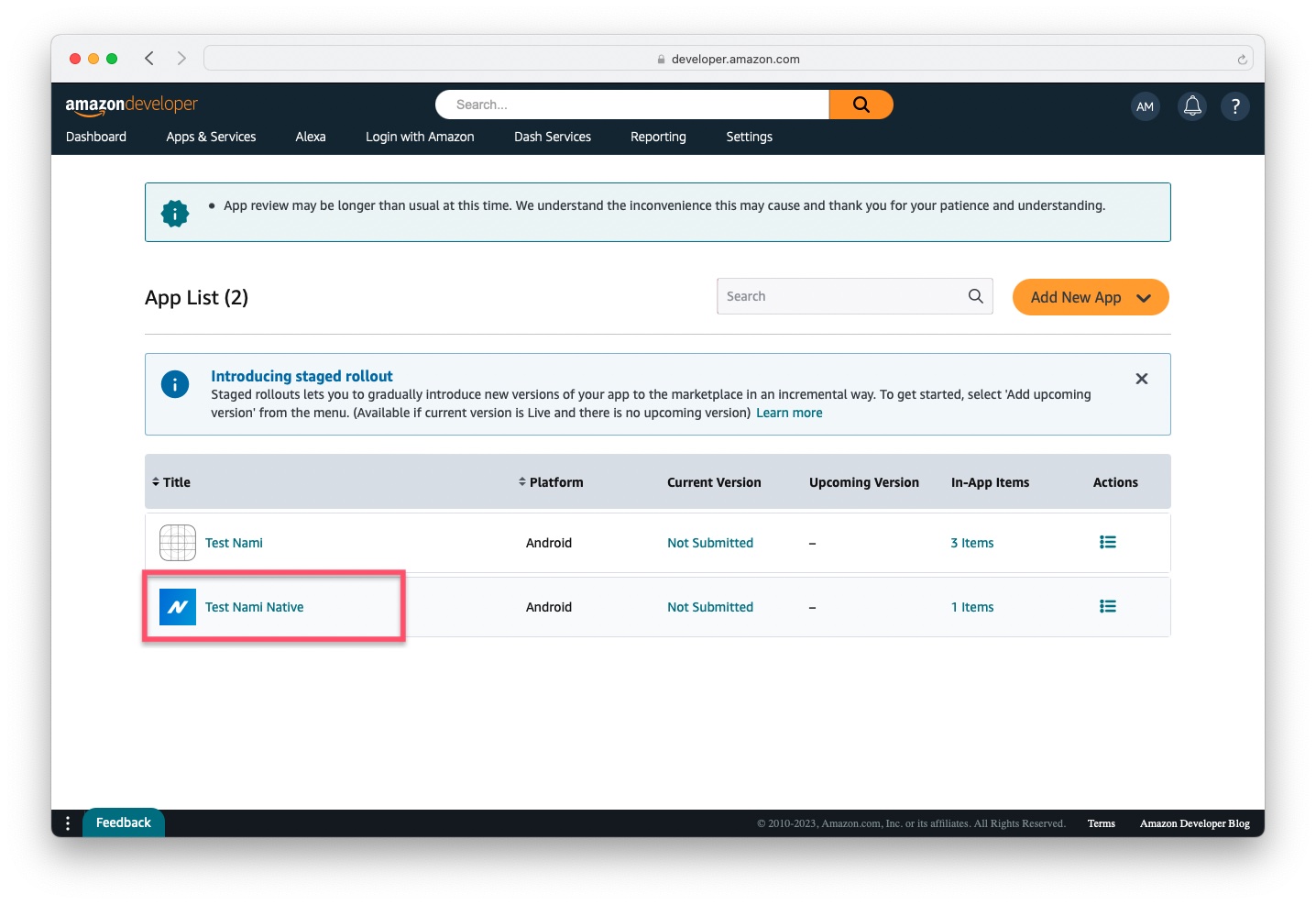The height and width of the screenshot is (905, 1316).
Task: Click the Test Nami app icon thumbnail
Action: click(178, 543)
